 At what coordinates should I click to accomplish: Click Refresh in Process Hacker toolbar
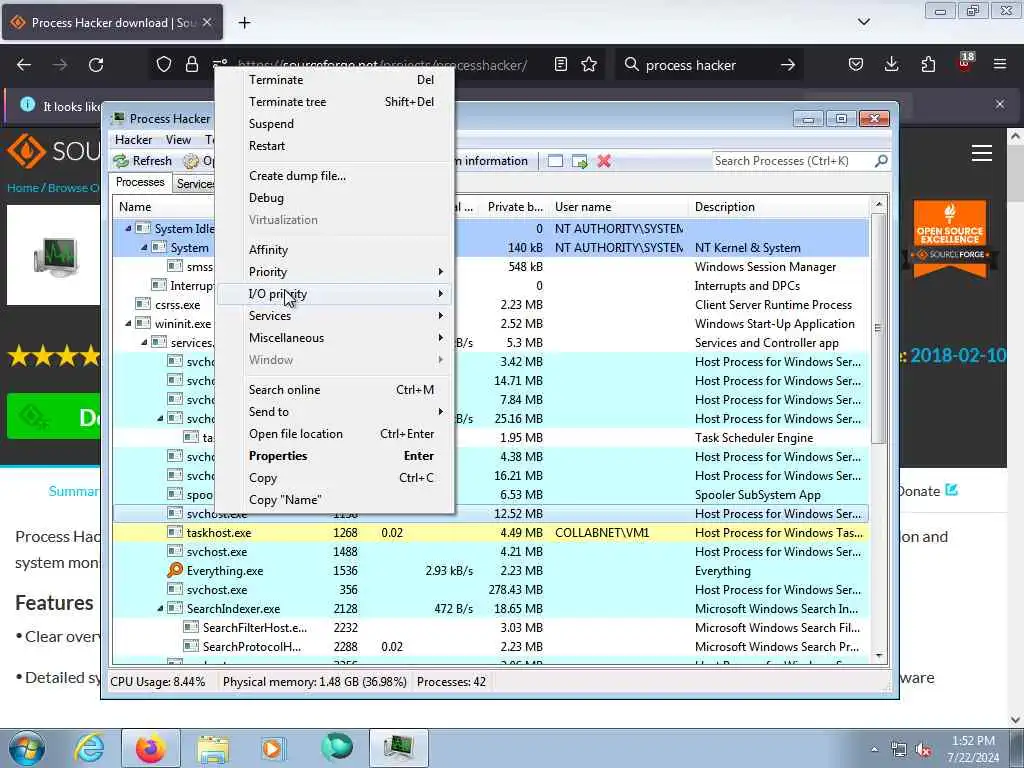click(x=142, y=161)
